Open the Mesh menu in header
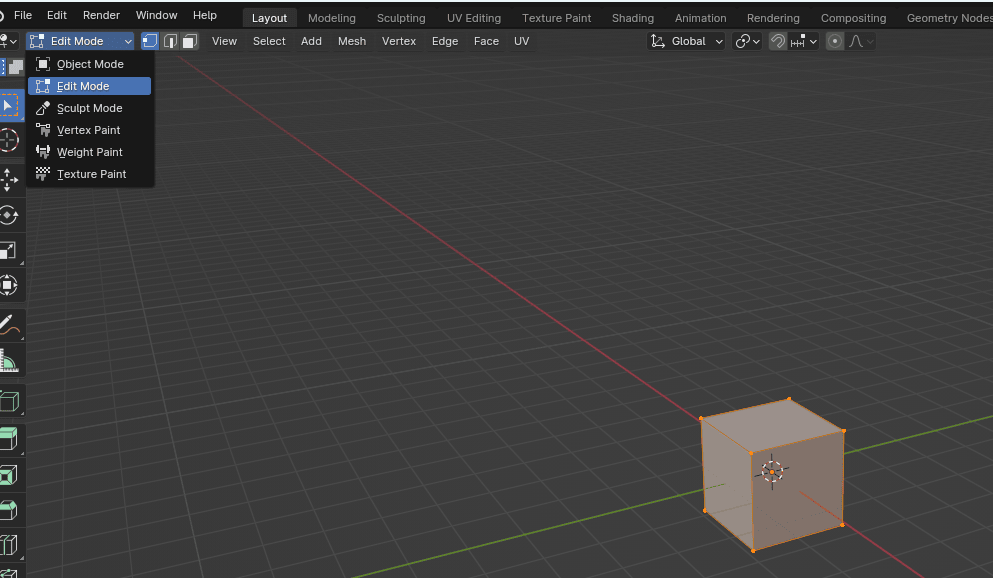The image size is (993, 578). tap(351, 41)
